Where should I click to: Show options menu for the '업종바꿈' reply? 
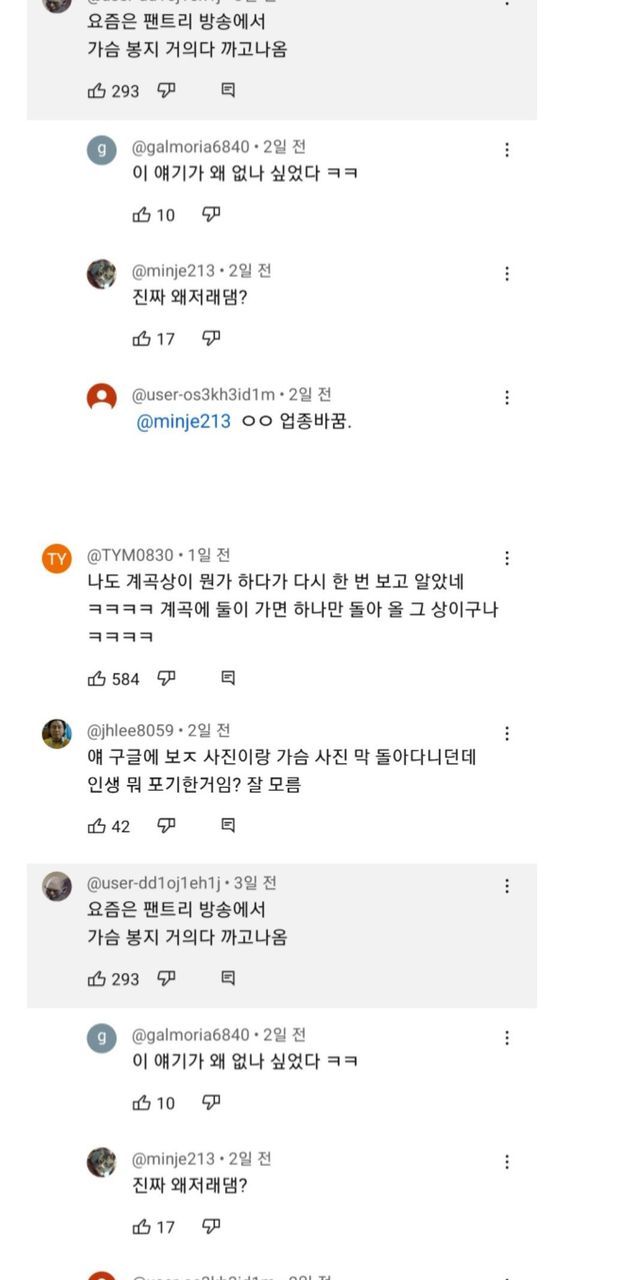507,398
